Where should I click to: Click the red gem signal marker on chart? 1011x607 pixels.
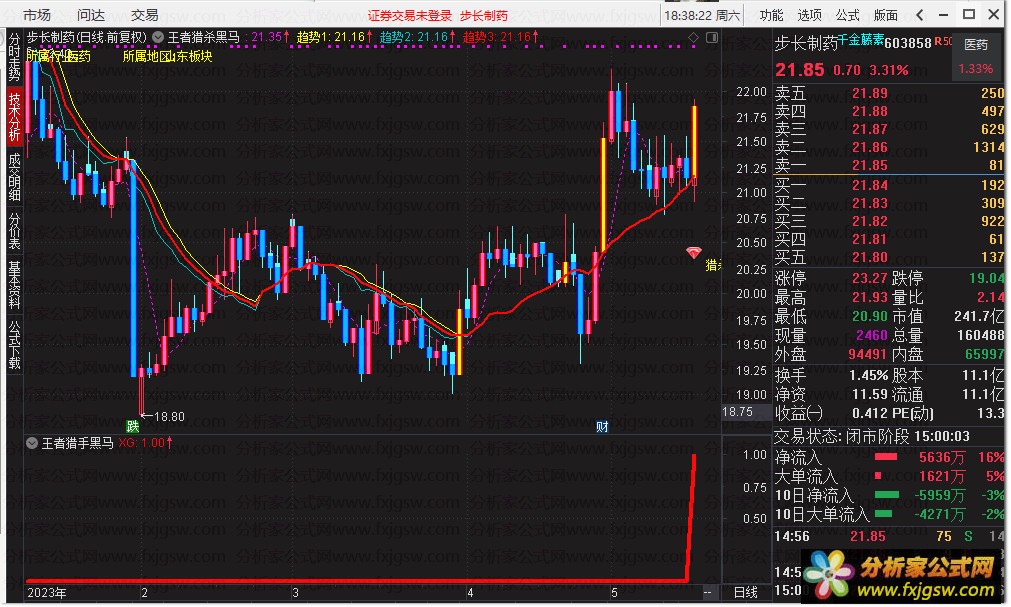(694, 252)
